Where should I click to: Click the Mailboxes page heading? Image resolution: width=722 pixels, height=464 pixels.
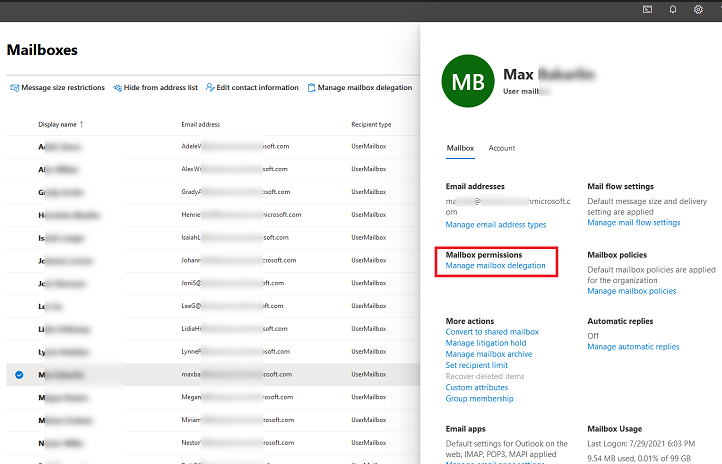tap(42, 50)
